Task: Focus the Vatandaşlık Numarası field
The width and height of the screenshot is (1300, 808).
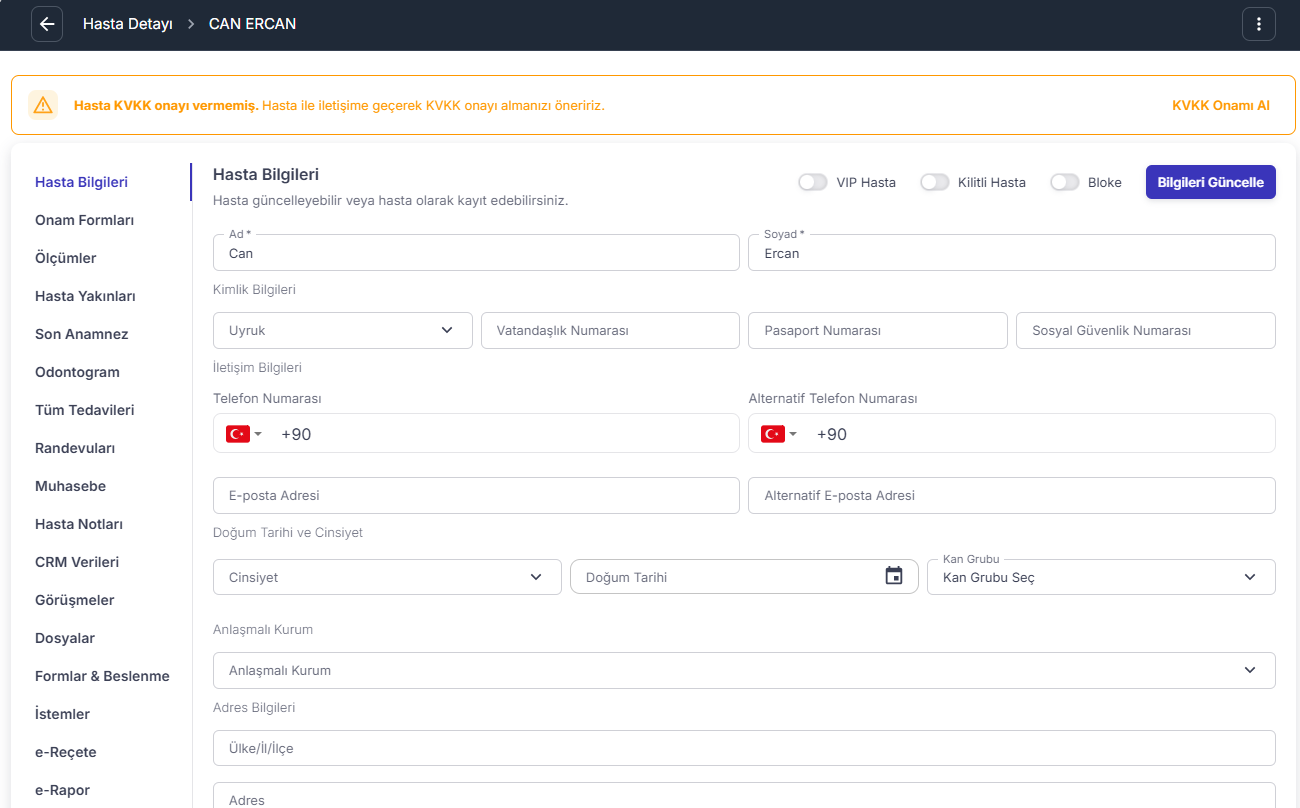Action: point(610,330)
